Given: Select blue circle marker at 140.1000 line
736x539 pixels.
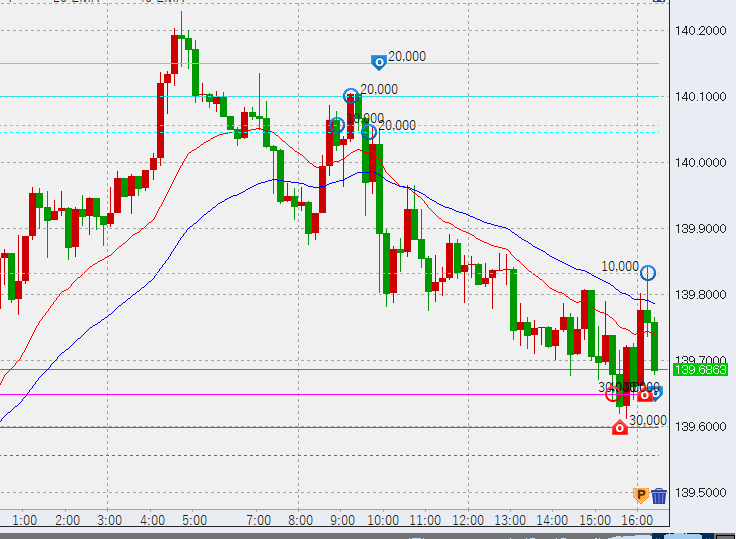Looking at the screenshot, I should 351,97.
